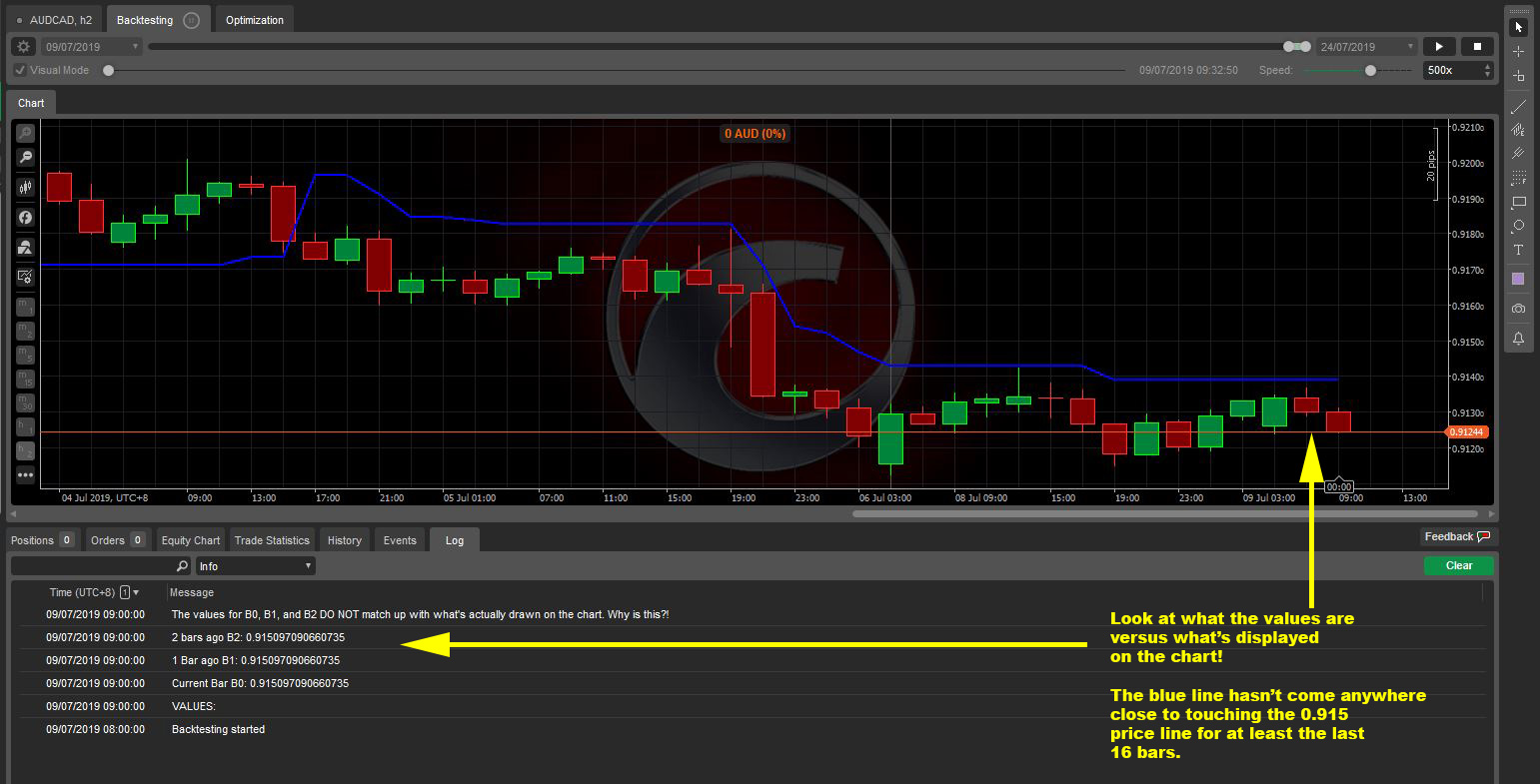Take a chart snapshot with camera icon
1540x784 pixels.
click(1518, 310)
